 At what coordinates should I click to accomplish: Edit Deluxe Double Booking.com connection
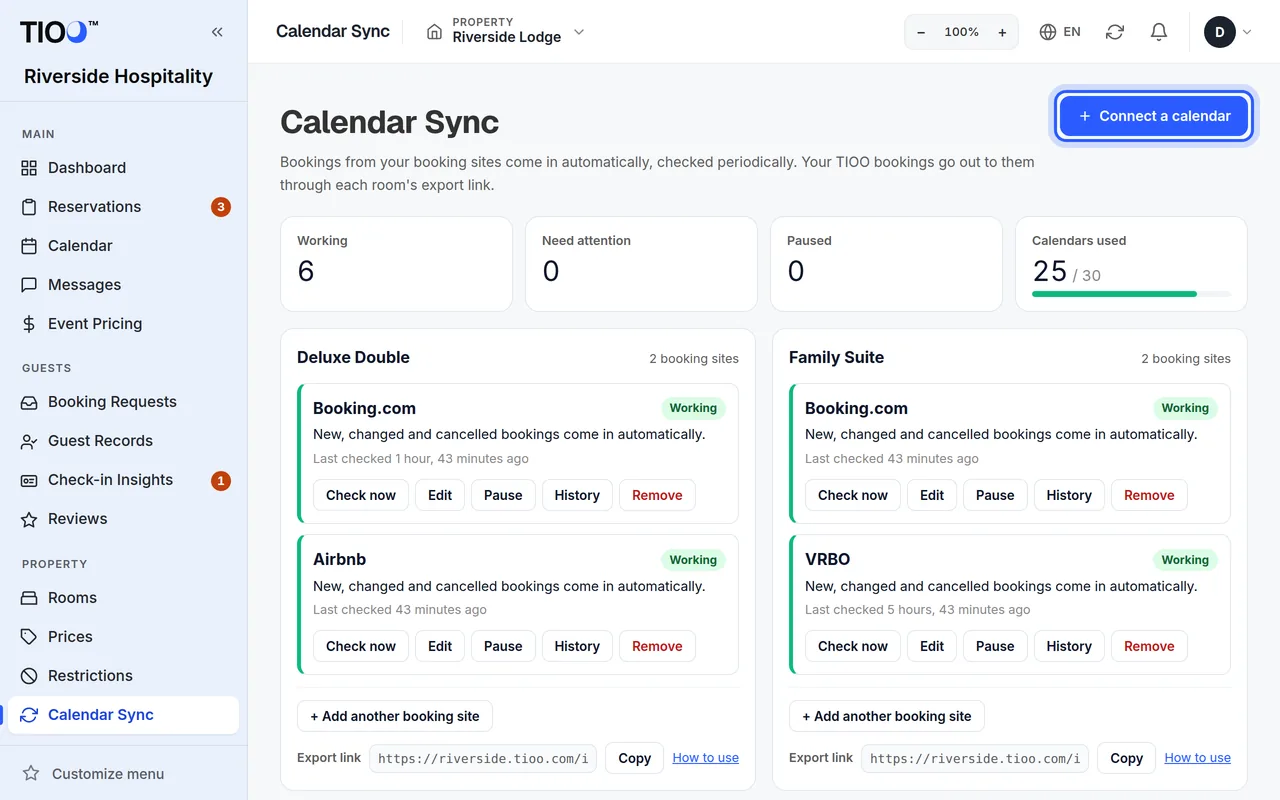[x=440, y=495]
